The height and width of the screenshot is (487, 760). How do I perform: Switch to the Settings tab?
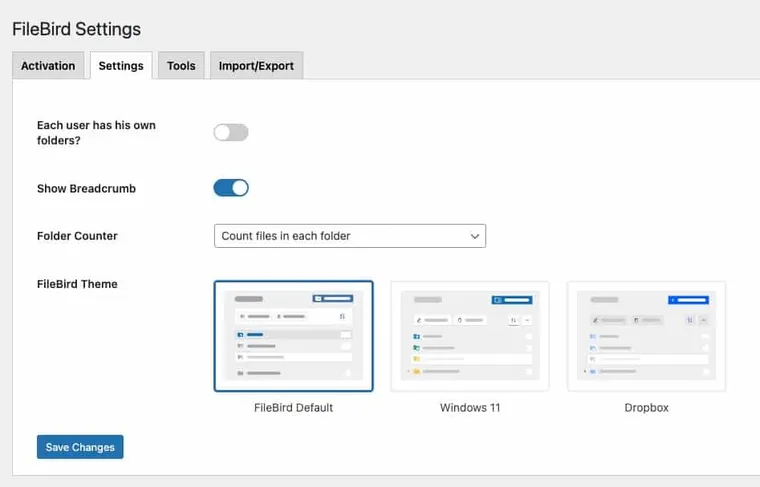pyautogui.click(x=121, y=65)
